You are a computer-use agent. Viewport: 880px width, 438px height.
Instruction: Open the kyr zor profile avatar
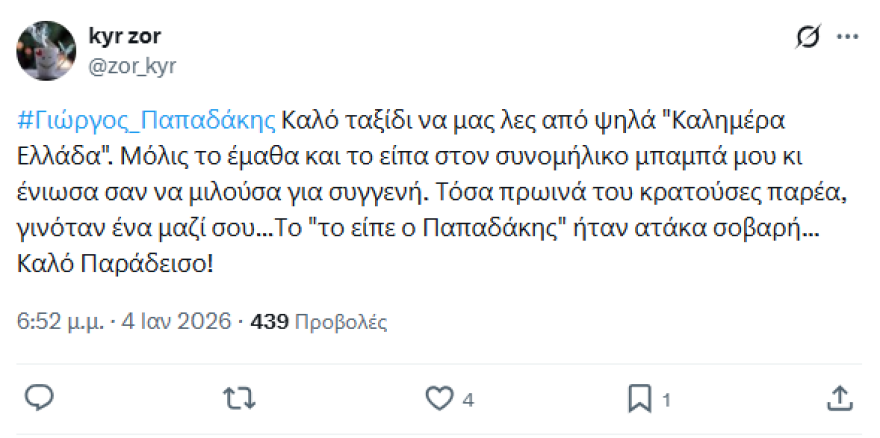pyautogui.click(x=47, y=51)
